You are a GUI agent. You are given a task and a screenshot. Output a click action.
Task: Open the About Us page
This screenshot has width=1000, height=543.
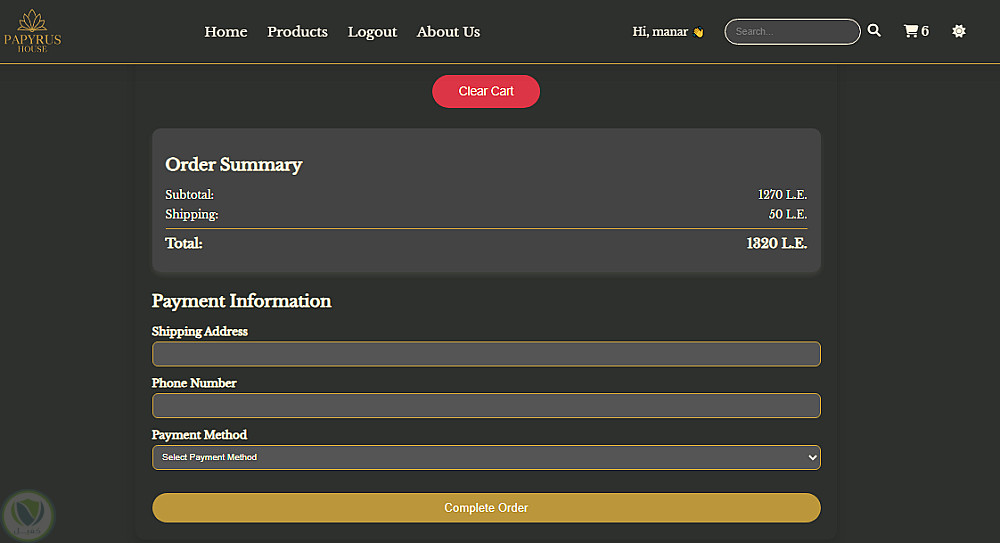click(x=448, y=32)
